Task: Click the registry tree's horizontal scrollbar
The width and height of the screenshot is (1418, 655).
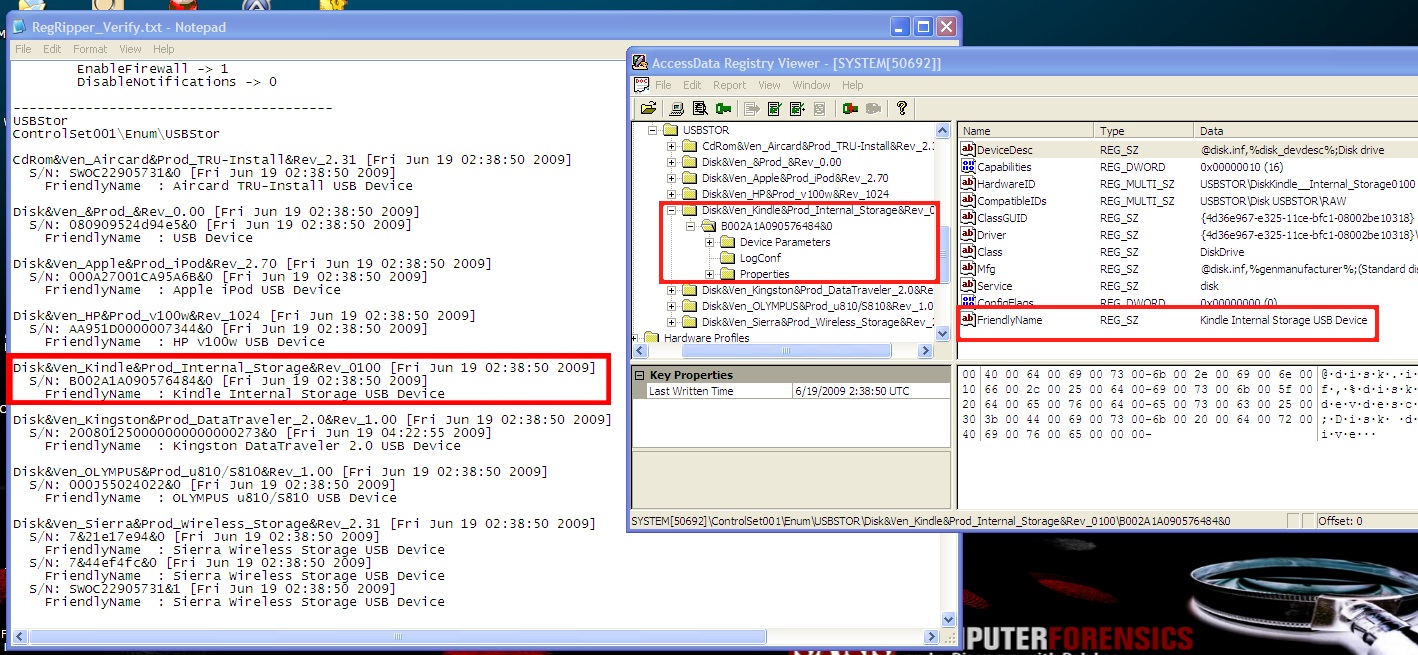Action: click(x=783, y=351)
